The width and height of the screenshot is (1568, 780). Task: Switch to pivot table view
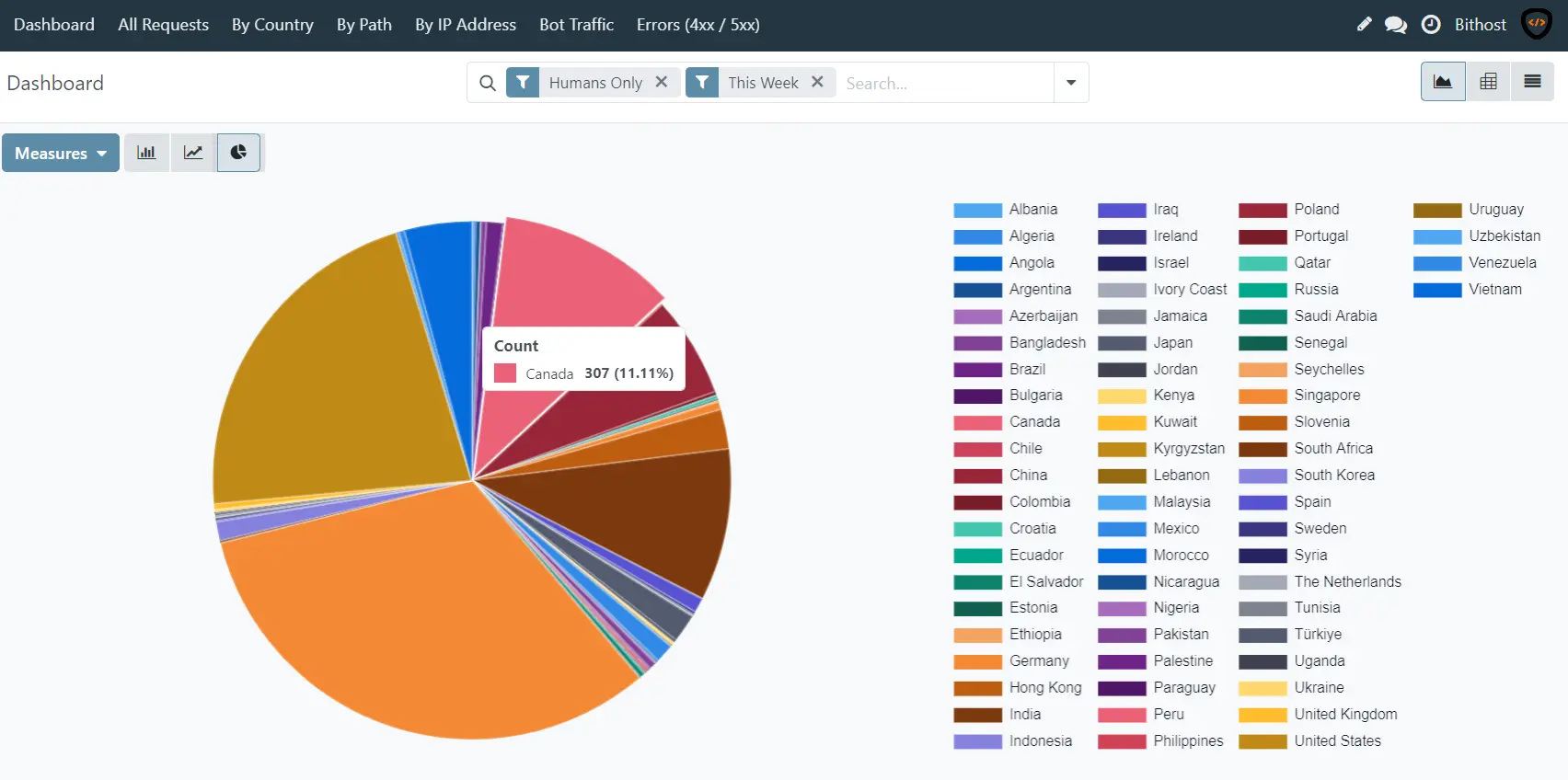[1488, 82]
